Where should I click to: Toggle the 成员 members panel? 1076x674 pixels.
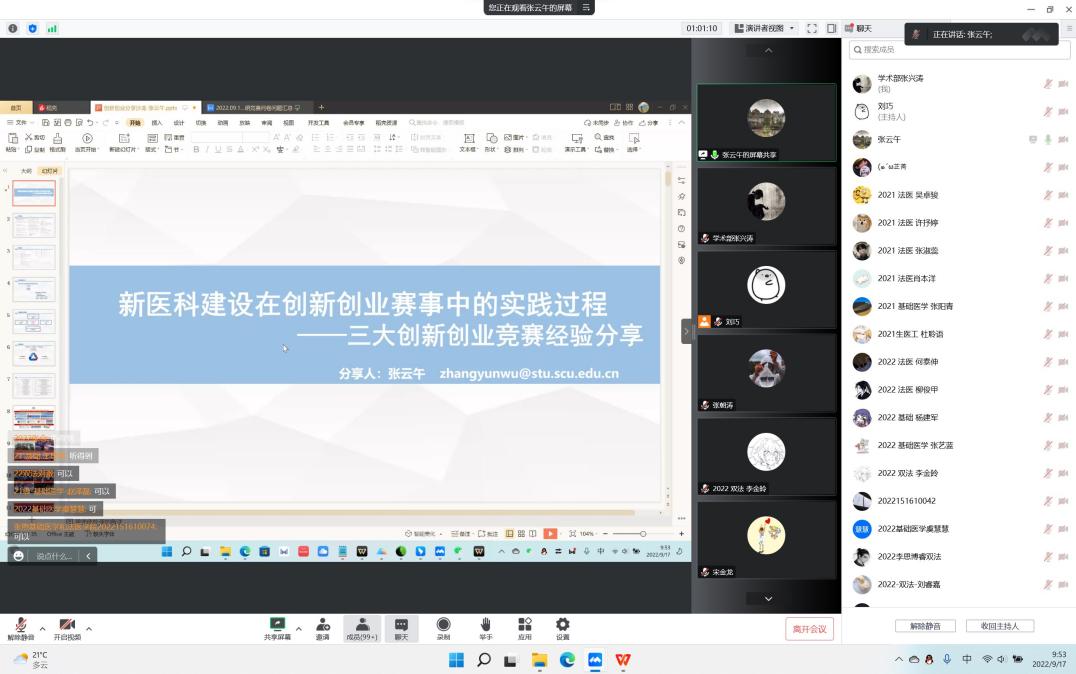point(362,625)
